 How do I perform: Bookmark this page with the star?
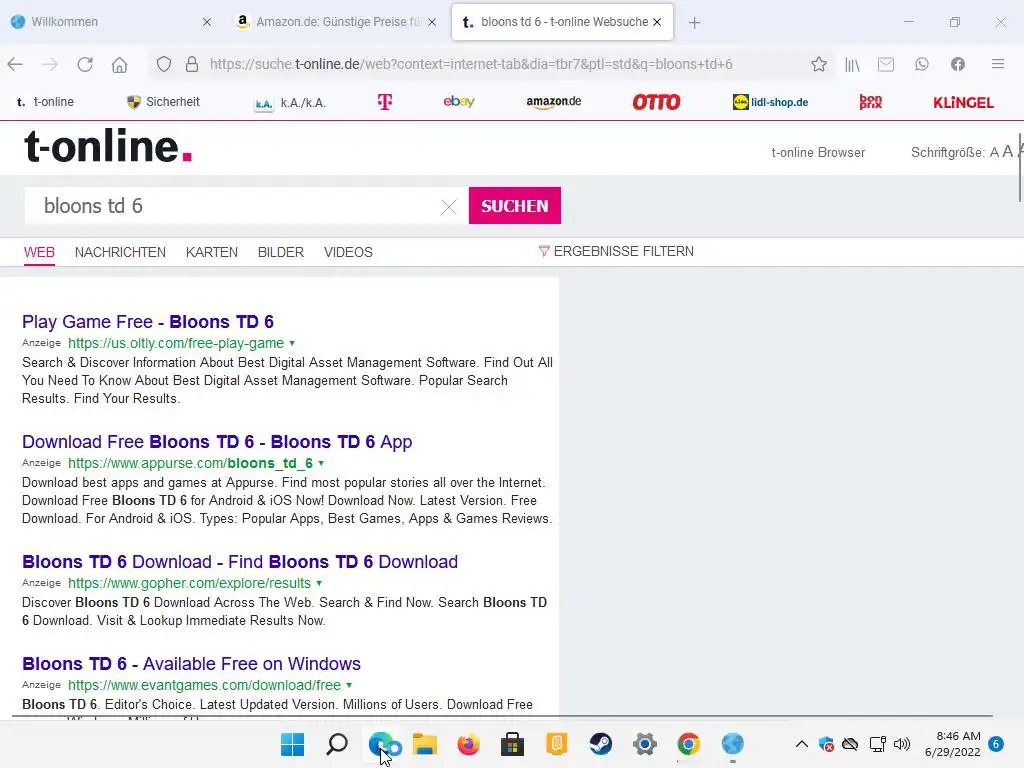[x=819, y=64]
